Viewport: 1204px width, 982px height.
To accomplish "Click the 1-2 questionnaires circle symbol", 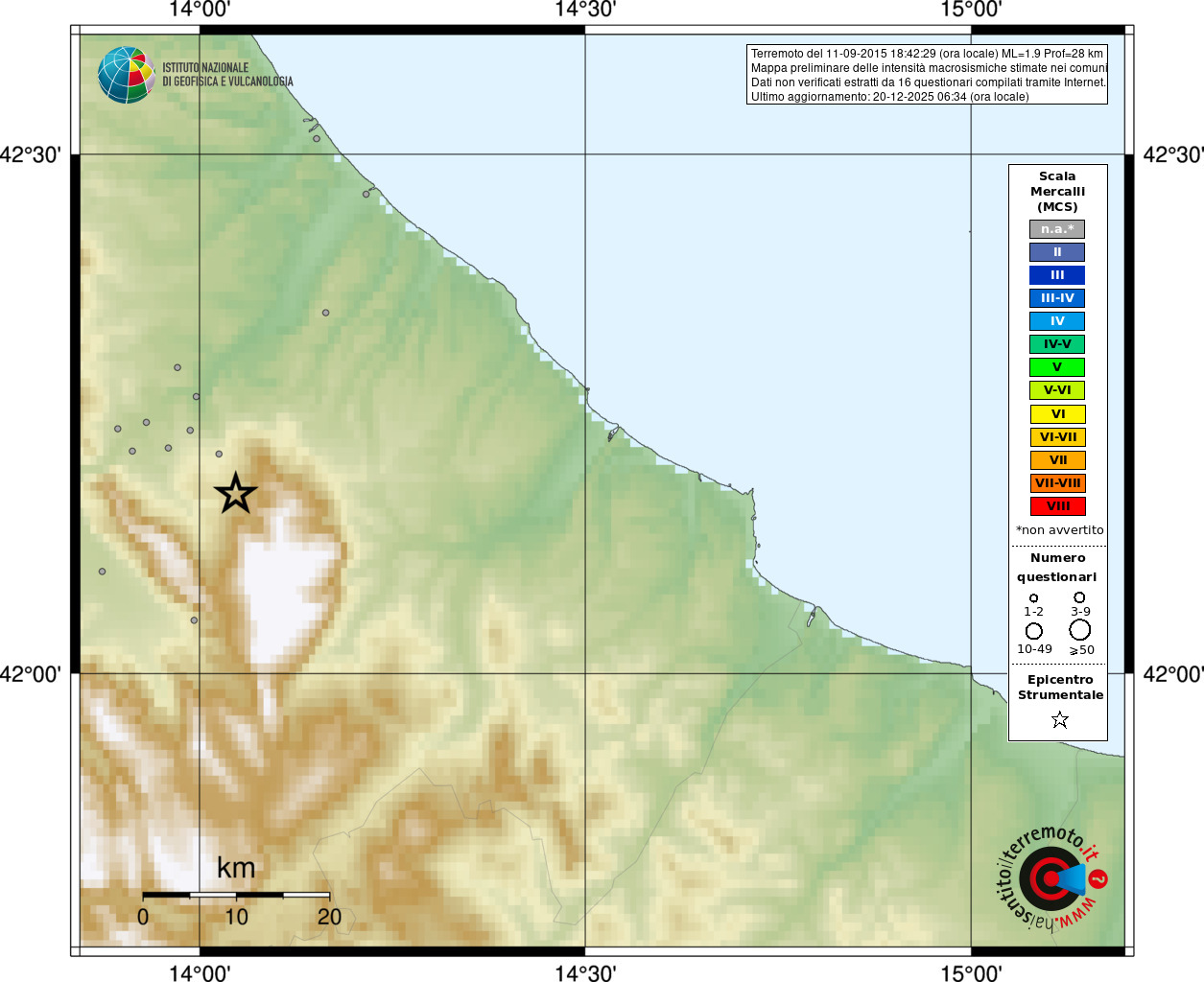I will pos(1033,598).
